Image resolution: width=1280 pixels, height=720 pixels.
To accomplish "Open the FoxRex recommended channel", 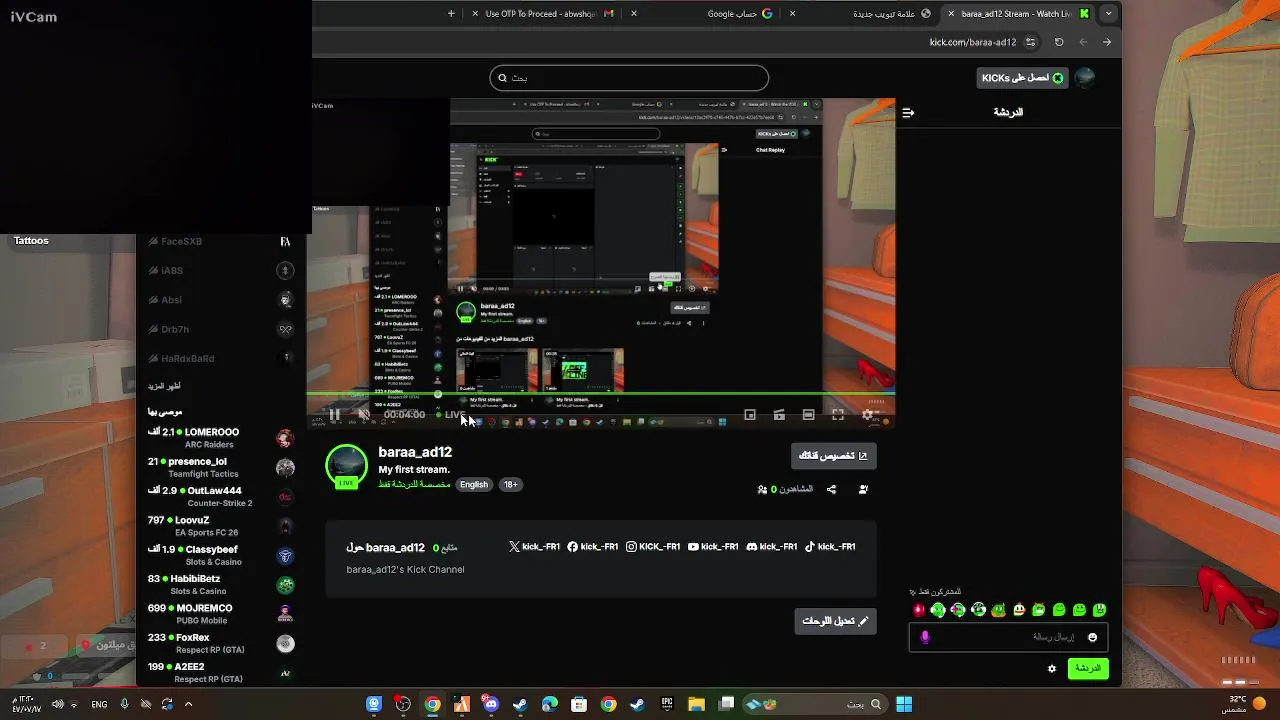I will pos(220,643).
